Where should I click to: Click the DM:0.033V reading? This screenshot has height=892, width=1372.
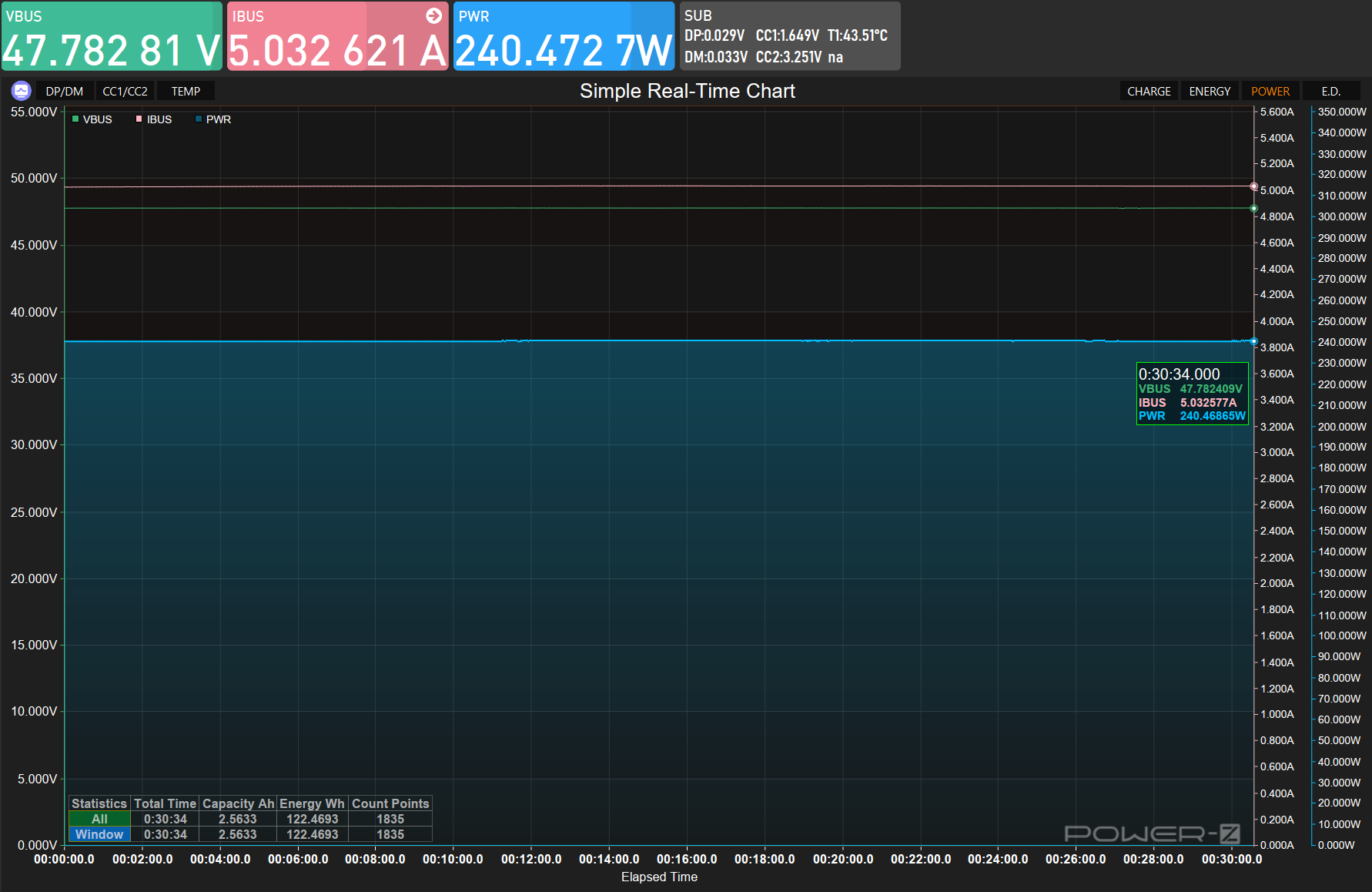[716, 57]
